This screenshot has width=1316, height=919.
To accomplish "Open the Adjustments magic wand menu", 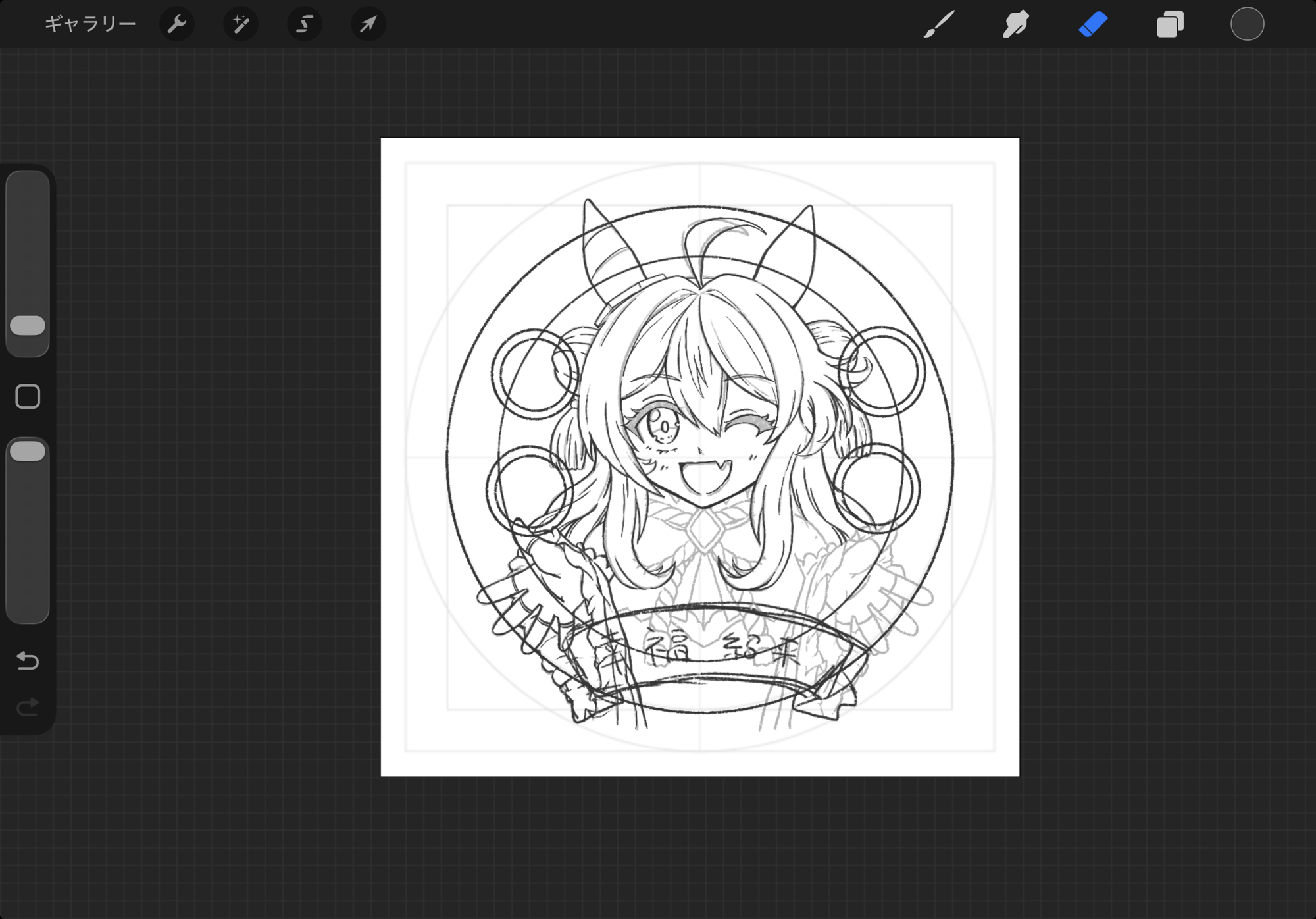I will [x=240, y=24].
